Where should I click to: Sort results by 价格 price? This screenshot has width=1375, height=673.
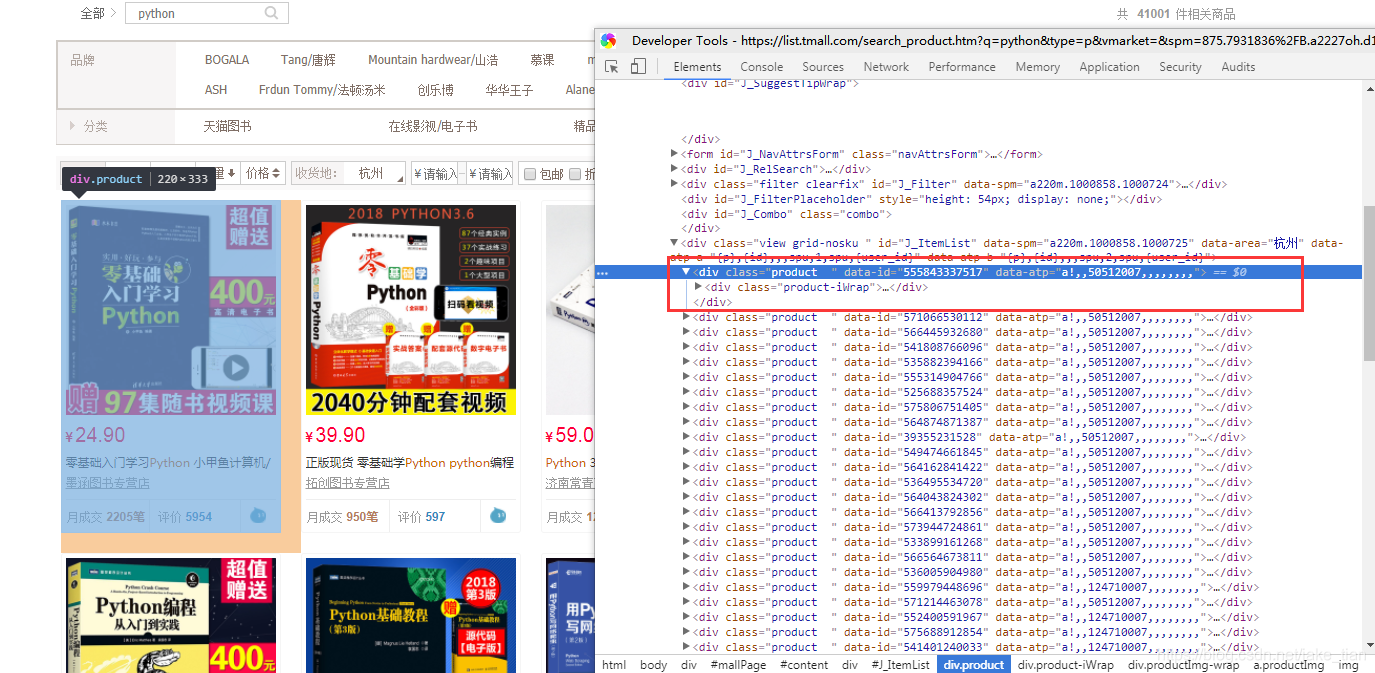point(265,173)
